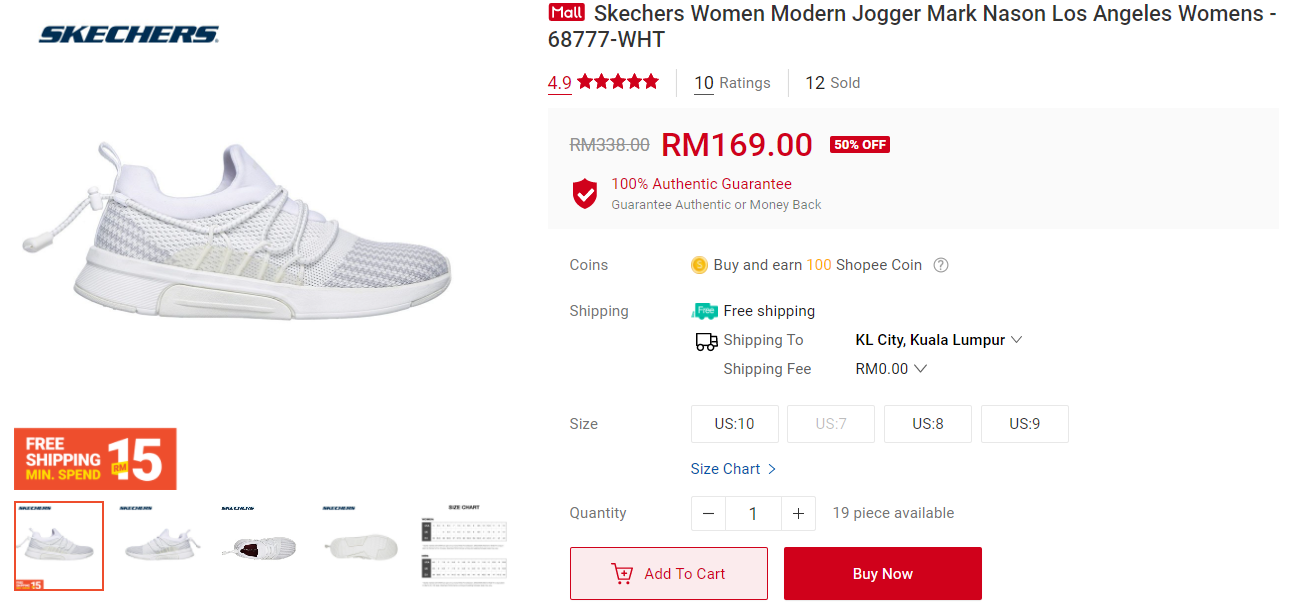Screen dimensions: 1289x606
Task: Click the coin help question mark icon
Action: 940,265
